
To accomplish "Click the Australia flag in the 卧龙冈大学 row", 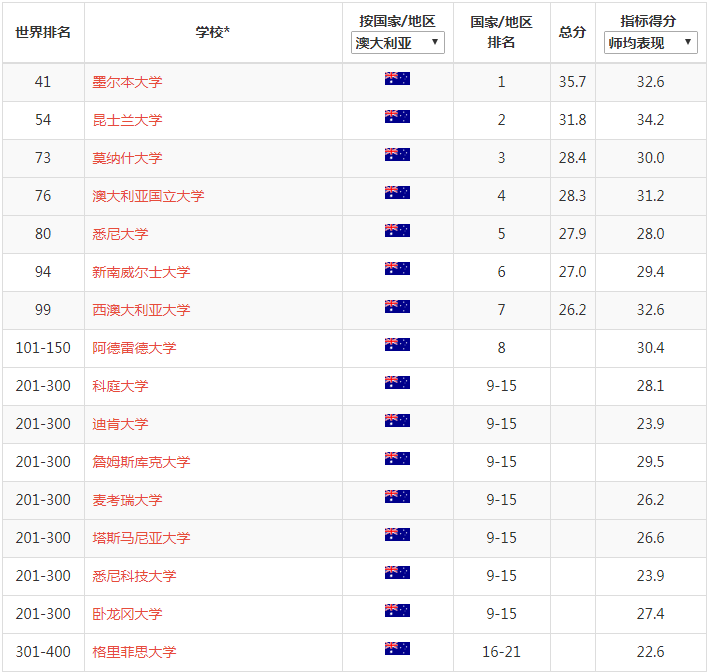I will pos(397,611).
